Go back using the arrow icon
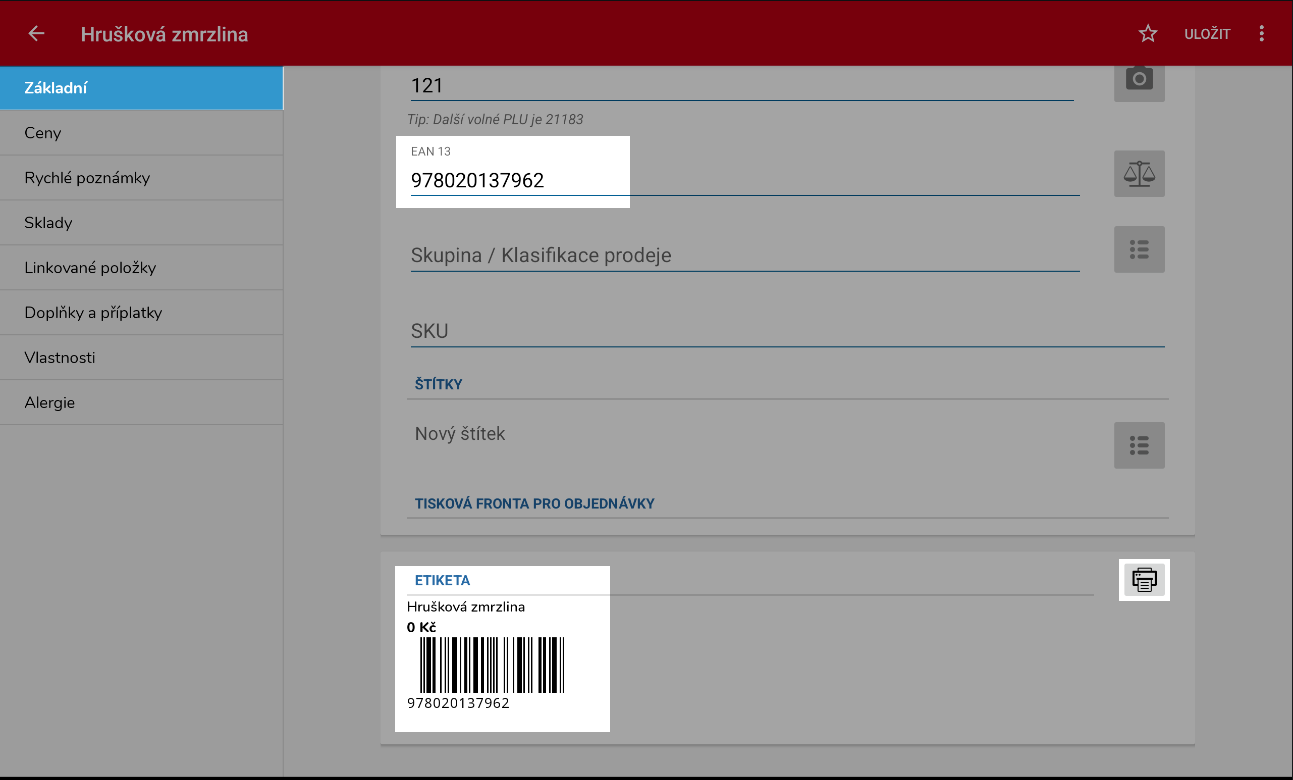The height and width of the screenshot is (780, 1293). pyautogui.click(x=37, y=33)
